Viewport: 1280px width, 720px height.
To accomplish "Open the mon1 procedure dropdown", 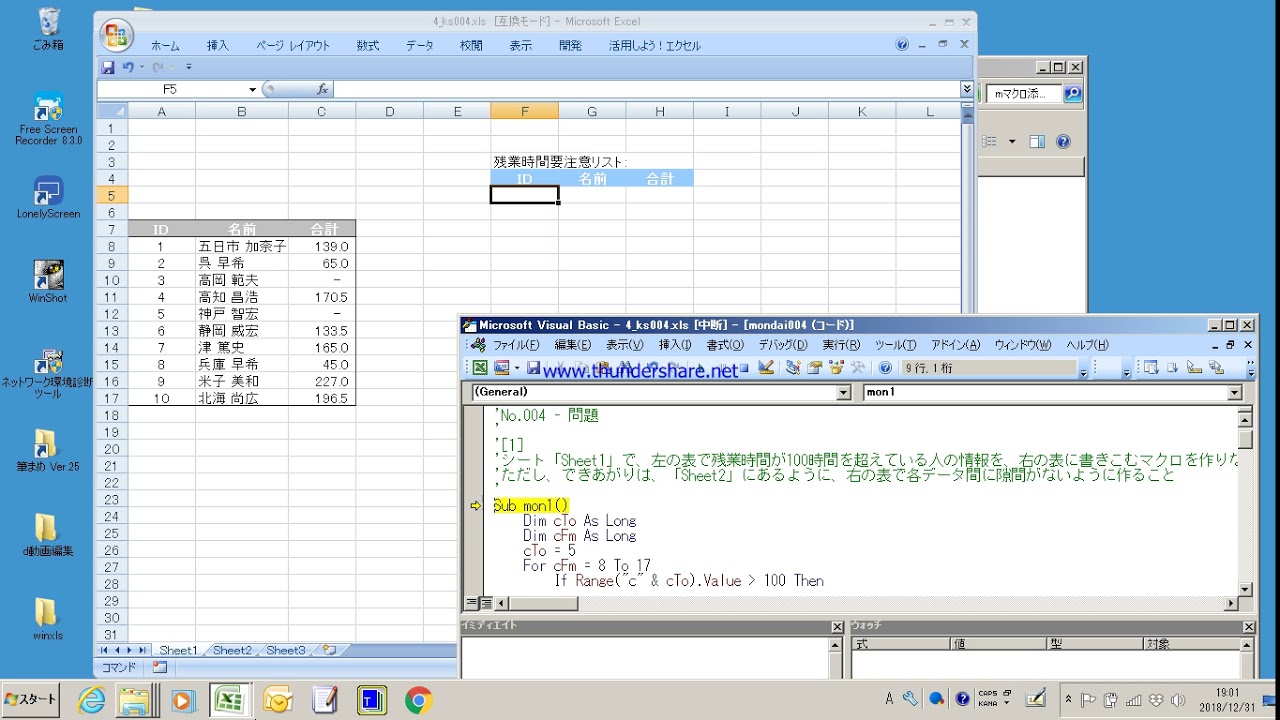I will click(1233, 393).
